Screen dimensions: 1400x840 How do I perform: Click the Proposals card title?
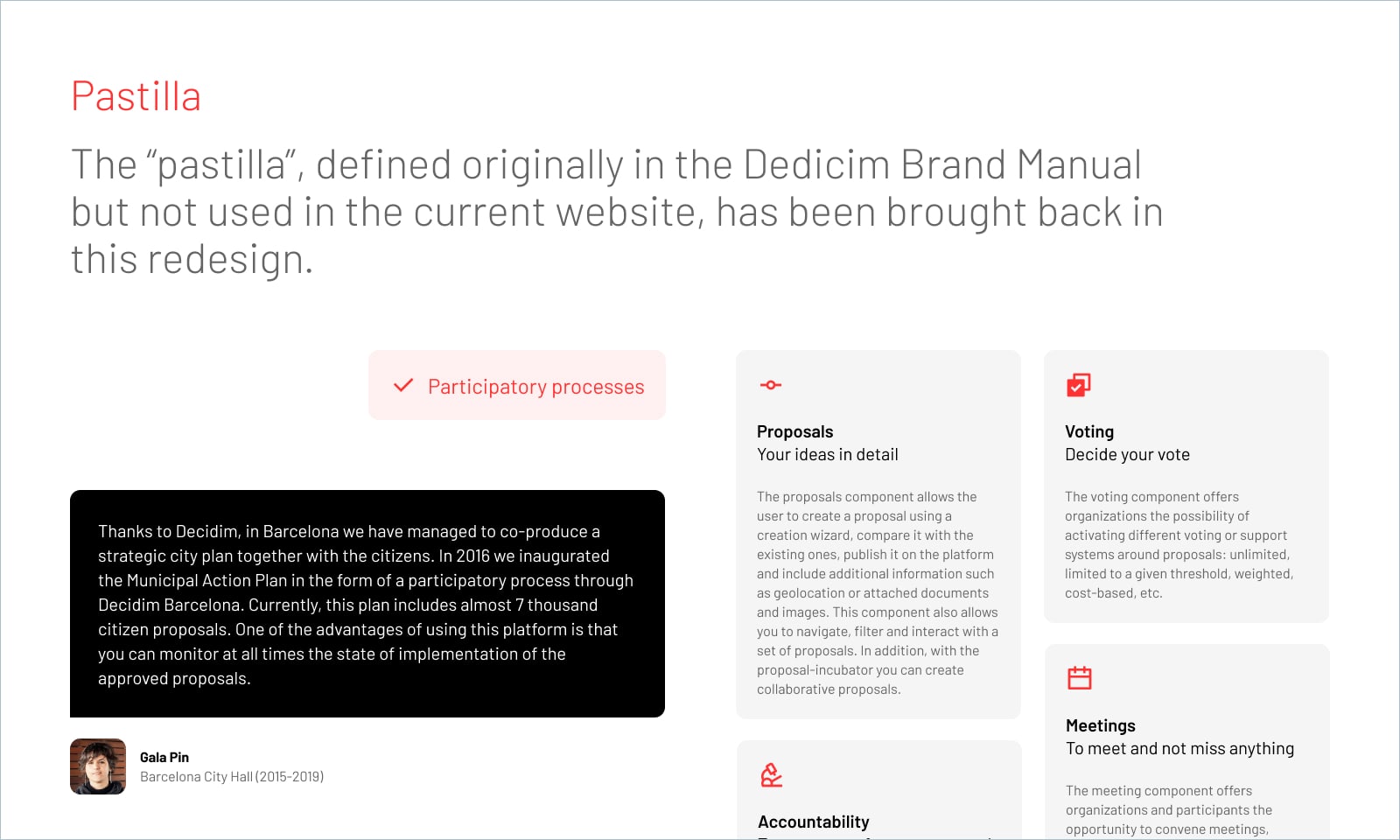tap(794, 431)
